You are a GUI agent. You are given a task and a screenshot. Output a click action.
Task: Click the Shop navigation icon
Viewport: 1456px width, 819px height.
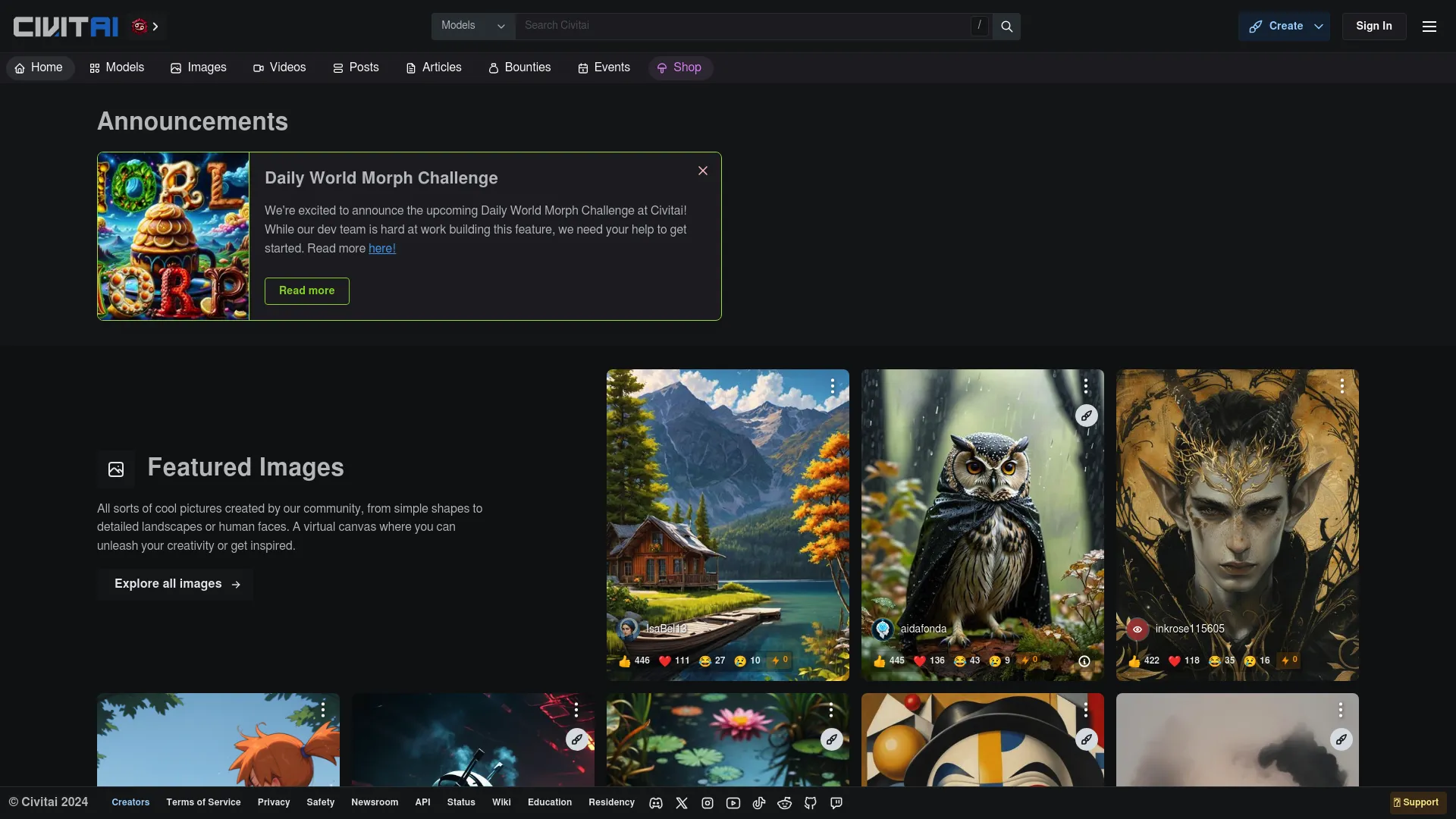(662, 67)
